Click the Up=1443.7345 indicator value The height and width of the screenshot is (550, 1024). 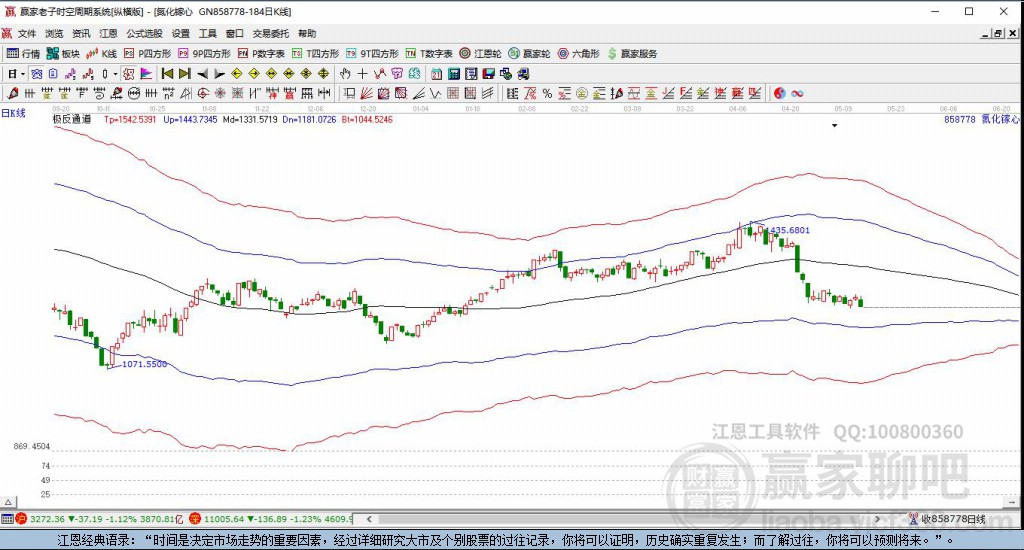click(x=190, y=120)
